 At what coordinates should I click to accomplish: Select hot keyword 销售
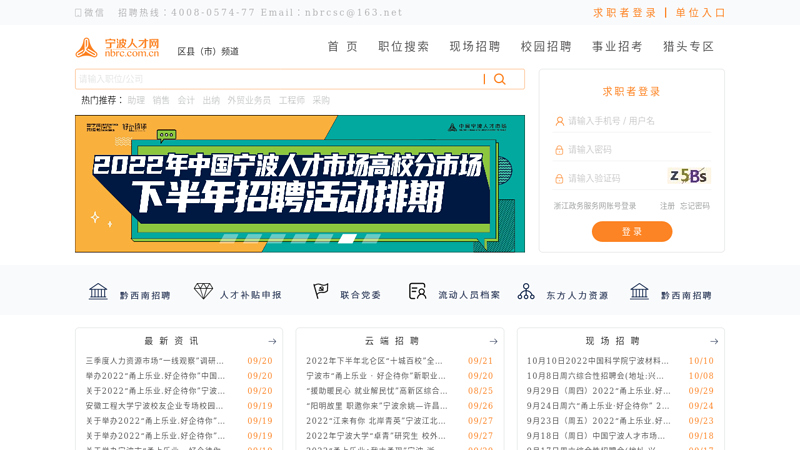click(x=161, y=100)
